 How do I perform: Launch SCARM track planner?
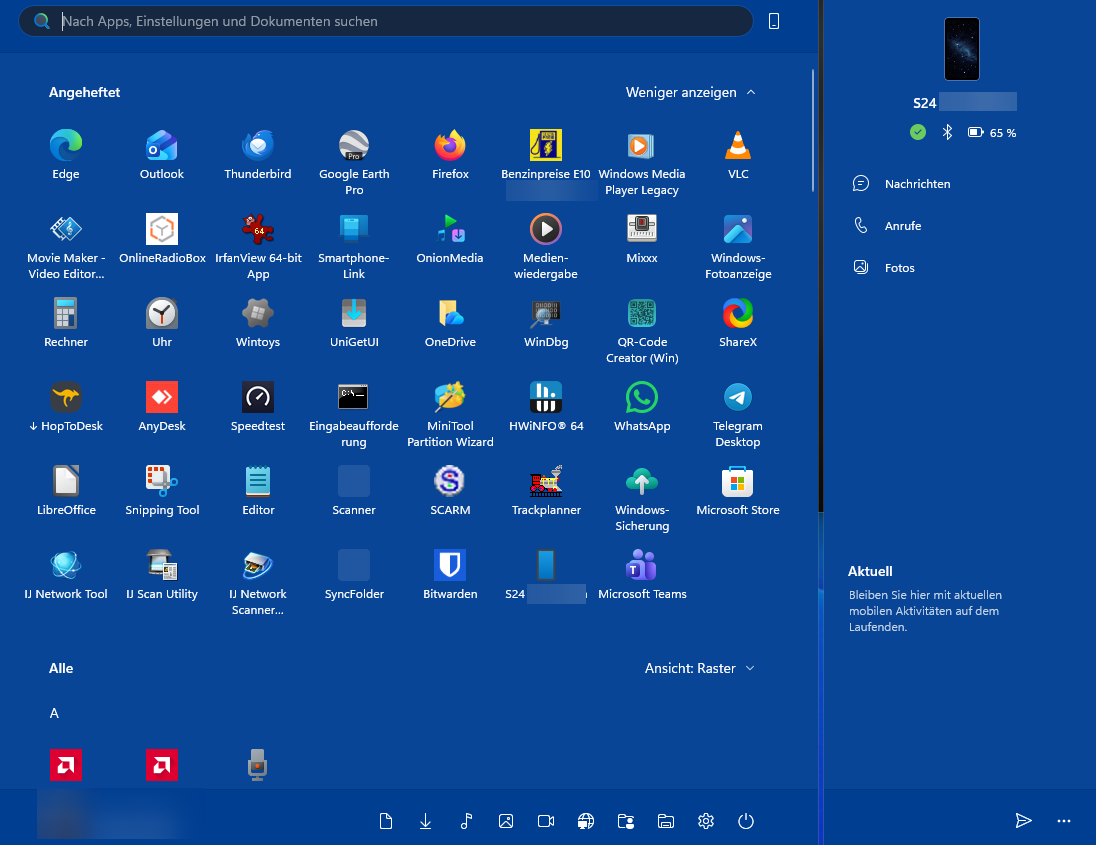coord(450,491)
